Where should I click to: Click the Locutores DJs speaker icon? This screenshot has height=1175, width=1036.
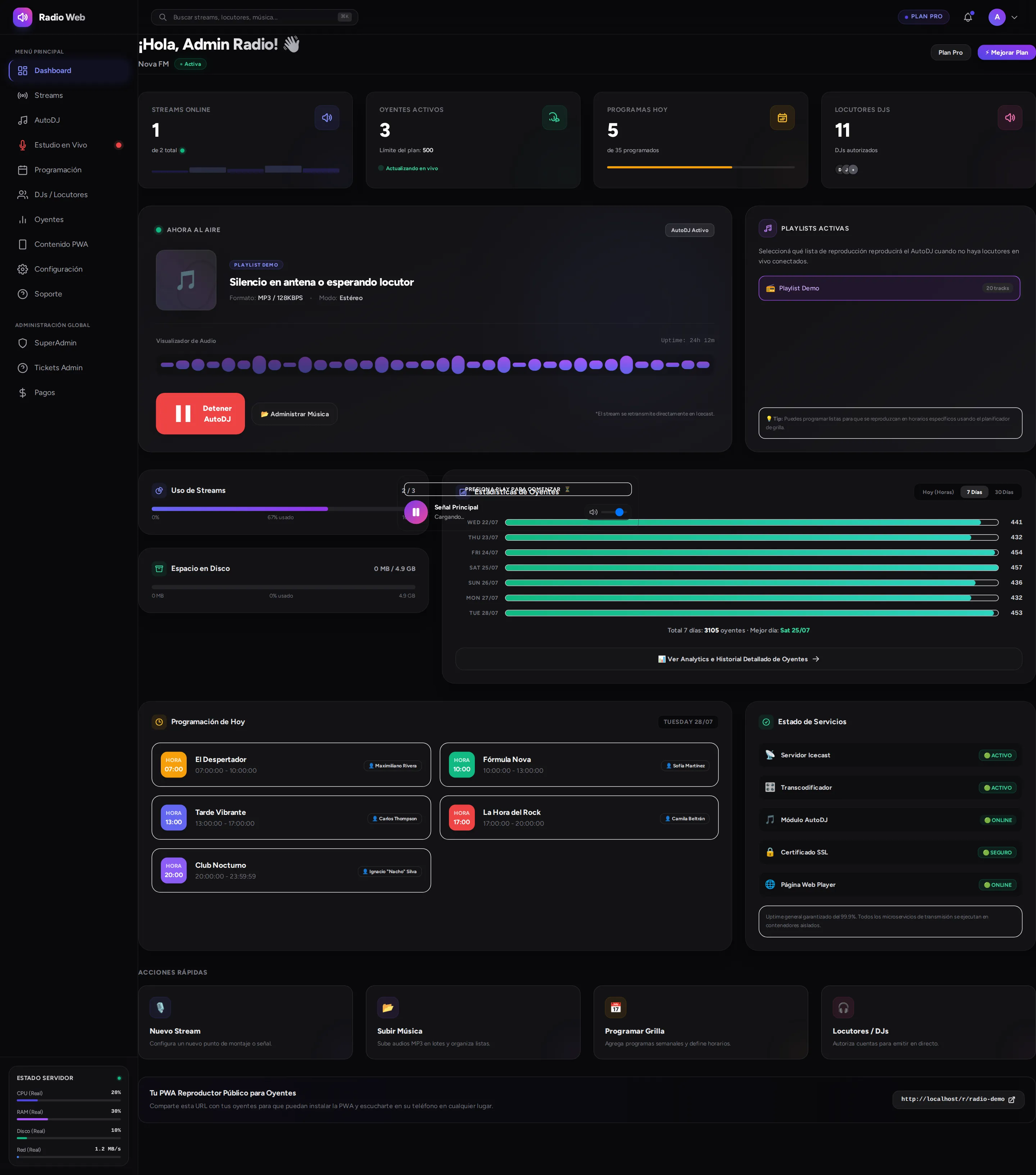tap(1009, 117)
